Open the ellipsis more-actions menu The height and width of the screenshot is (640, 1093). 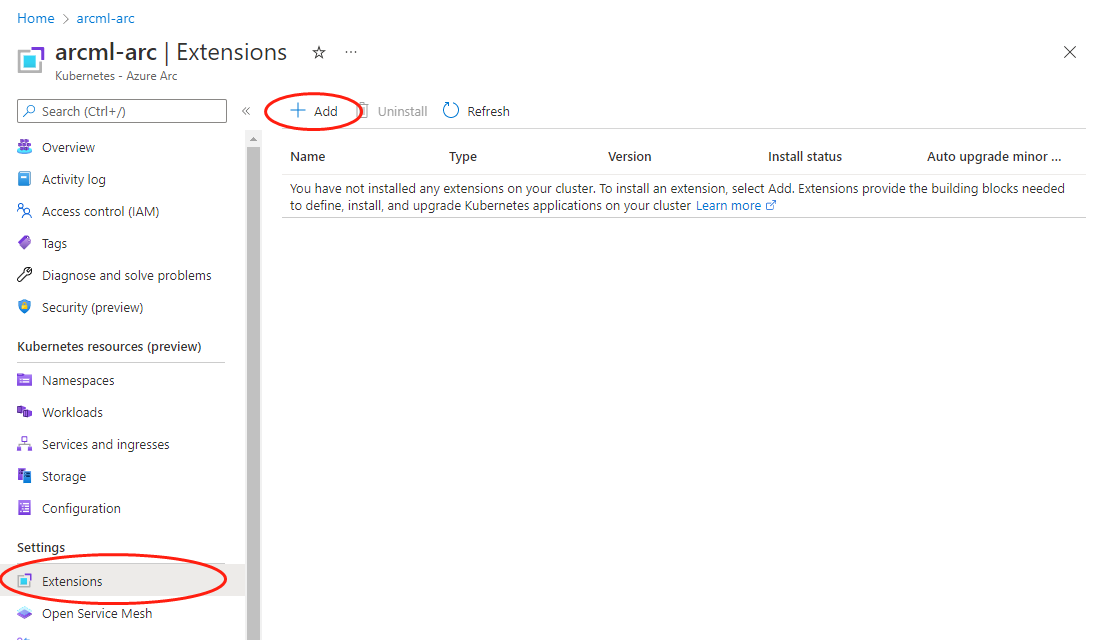[350, 52]
